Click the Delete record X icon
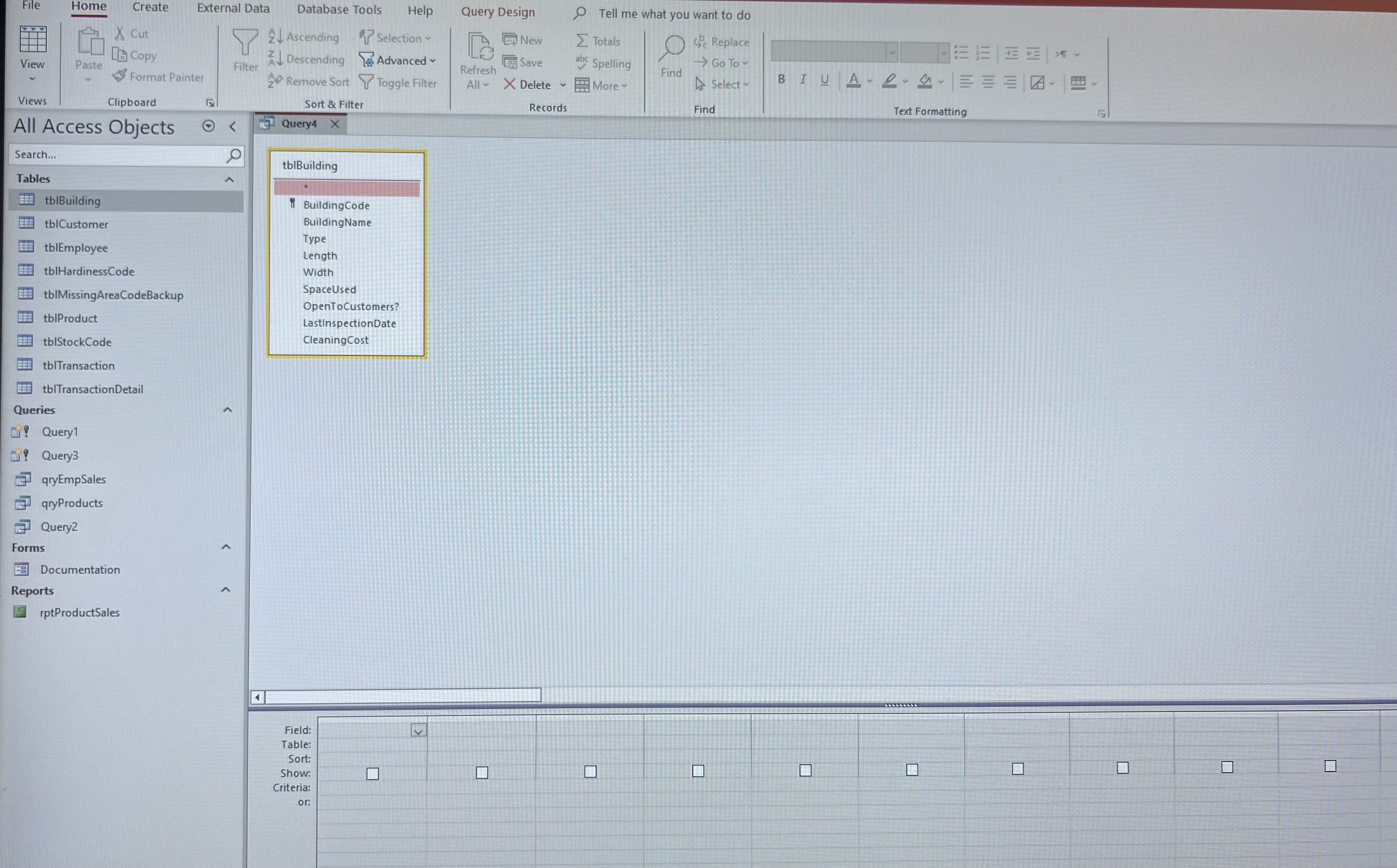The width and height of the screenshot is (1397, 868). [509, 85]
